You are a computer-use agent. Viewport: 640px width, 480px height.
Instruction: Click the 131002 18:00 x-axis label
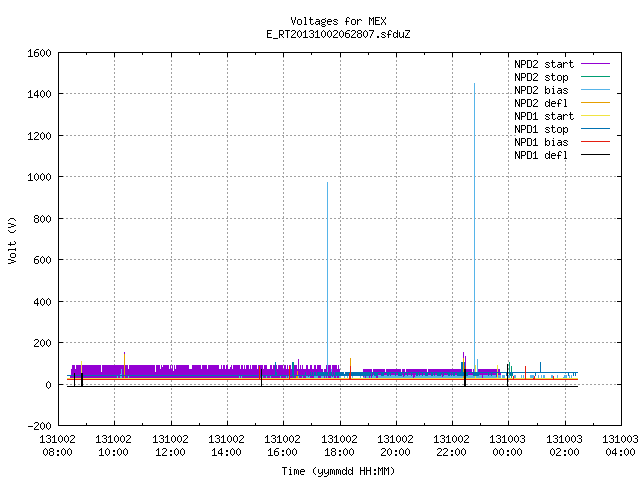339,446
